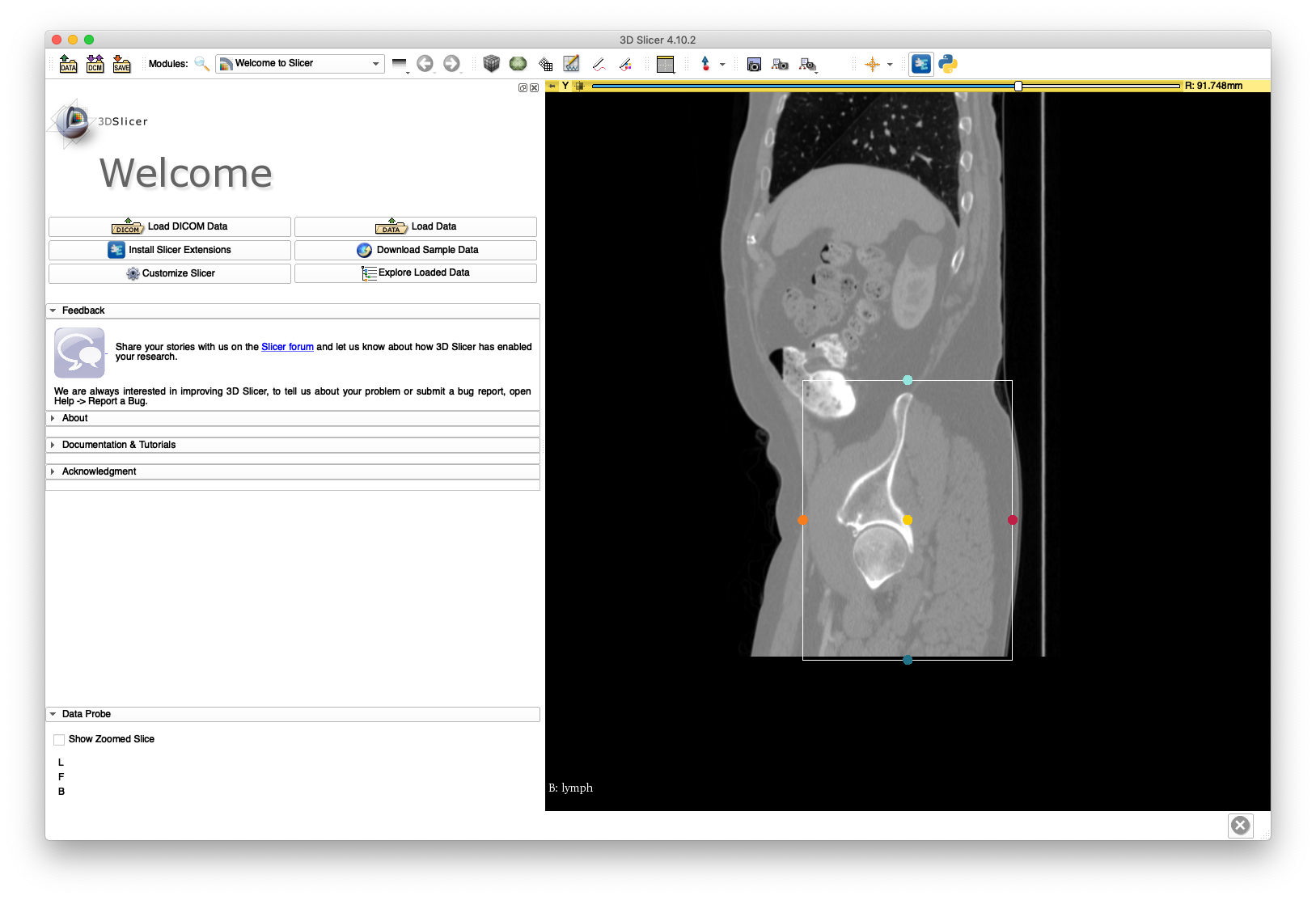Go to next module with forward arrow
This screenshot has width=1316, height=900.
click(x=451, y=64)
